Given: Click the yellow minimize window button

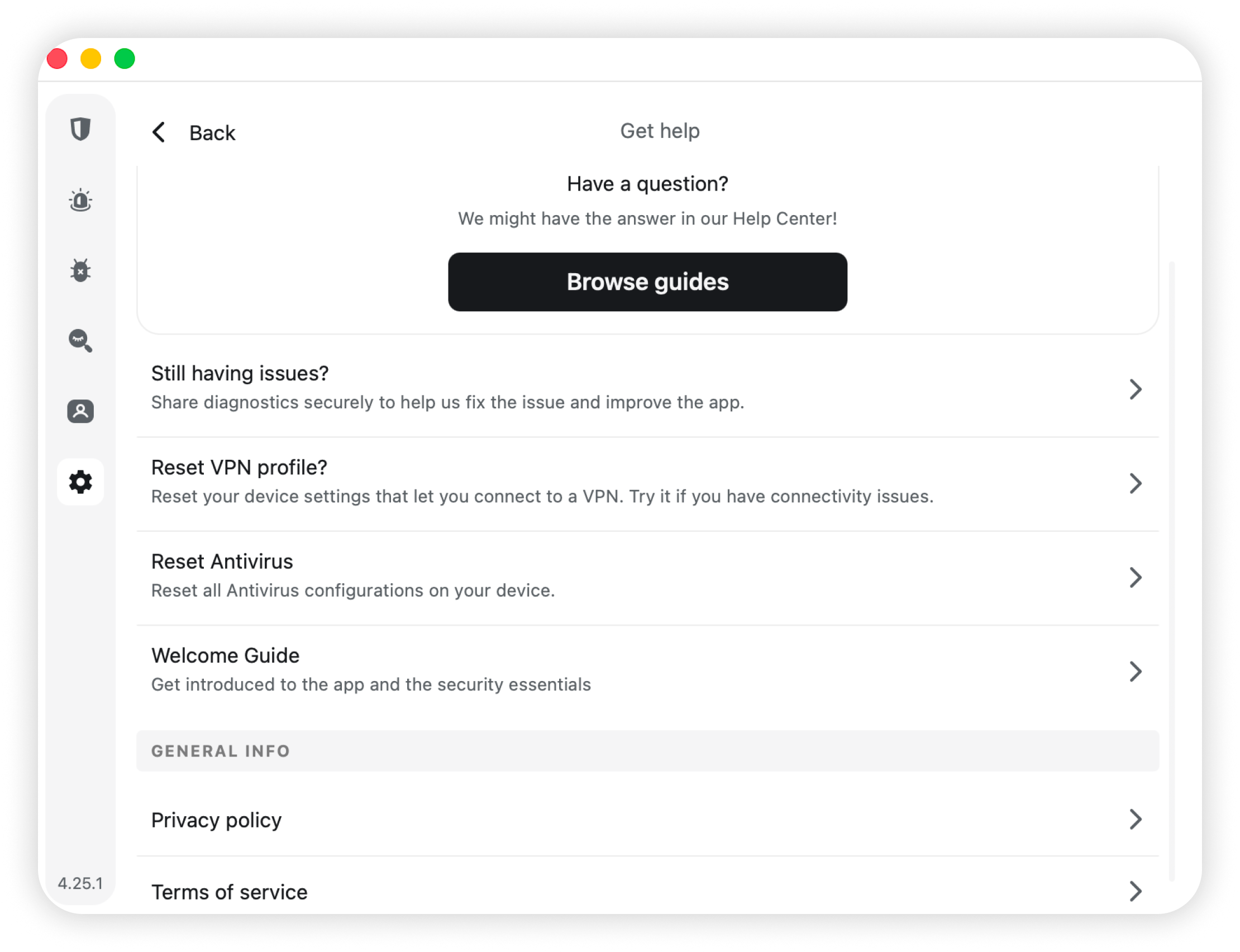Looking at the screenshot, I should click(90, 58).
